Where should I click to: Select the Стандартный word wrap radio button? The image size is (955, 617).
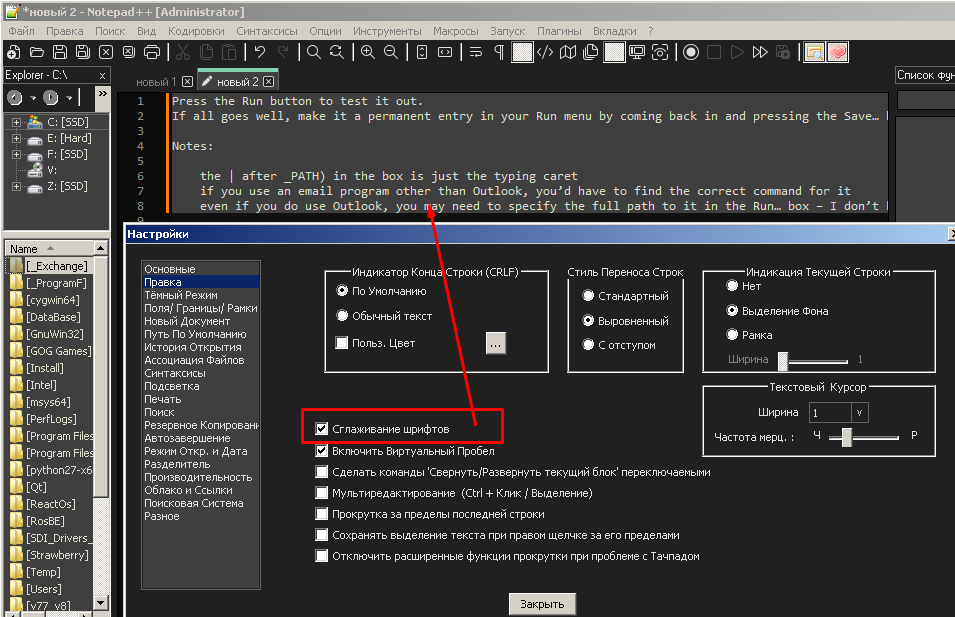tap(589, 293)
